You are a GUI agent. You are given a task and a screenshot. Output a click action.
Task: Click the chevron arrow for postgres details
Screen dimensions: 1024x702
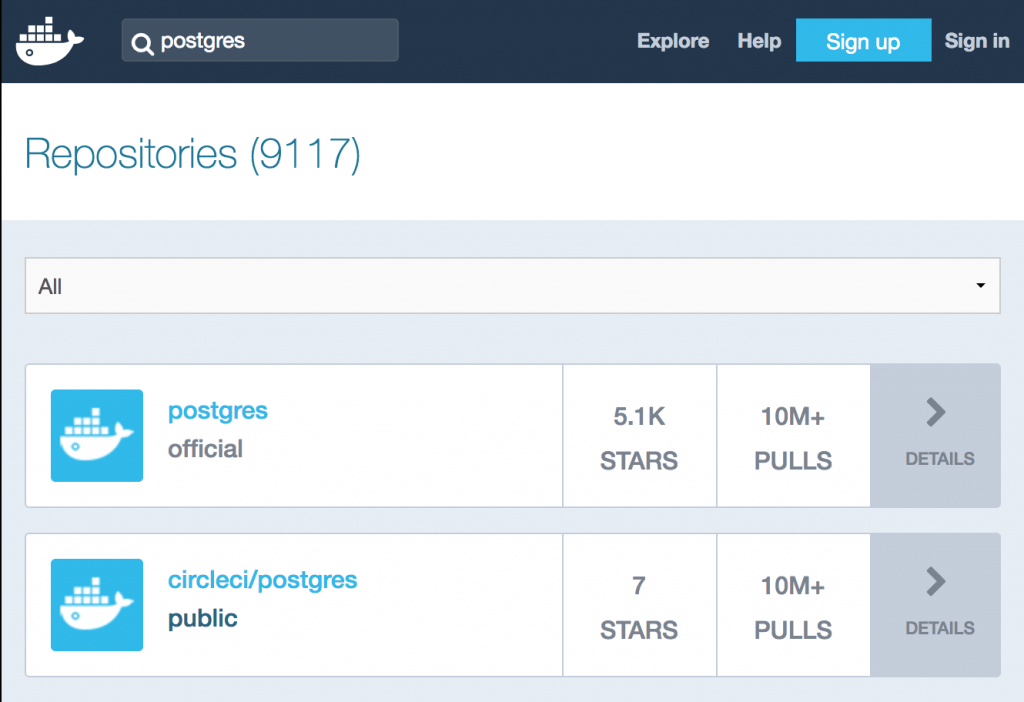click(936, 412)
